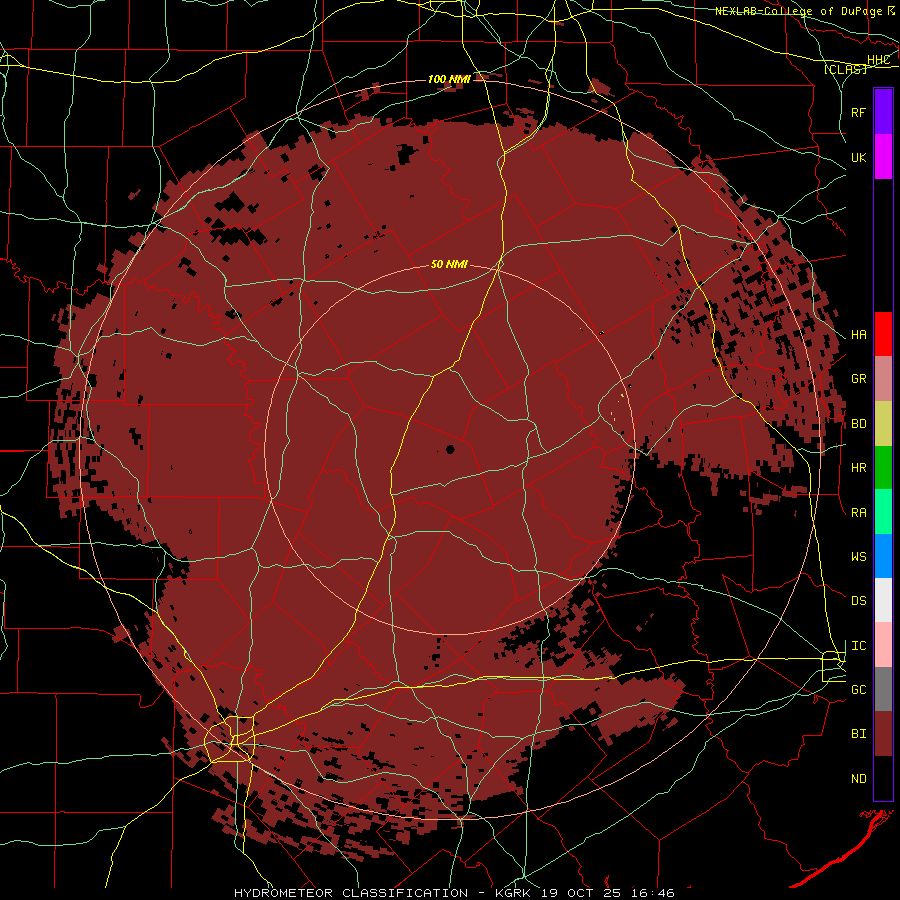
Task: Click the magenta UK legend color swatch
Action: coord(883,157)
